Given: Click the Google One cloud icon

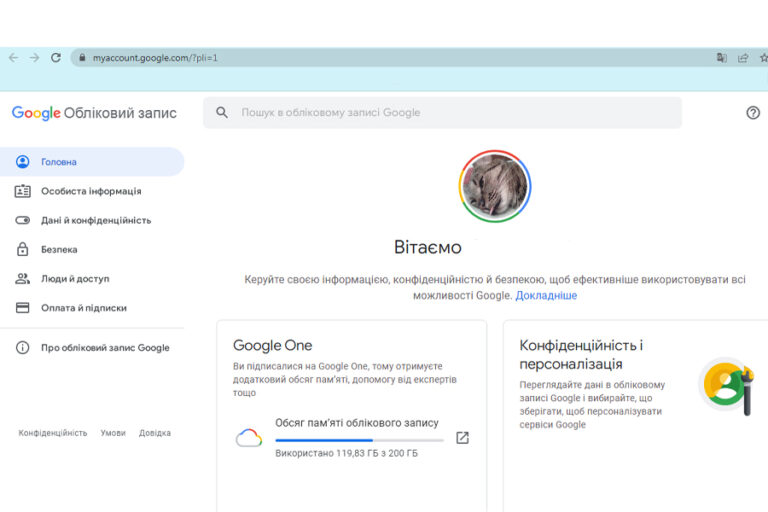Looking at the screenshot, I should pyautogui.click(x=249, y=438).
